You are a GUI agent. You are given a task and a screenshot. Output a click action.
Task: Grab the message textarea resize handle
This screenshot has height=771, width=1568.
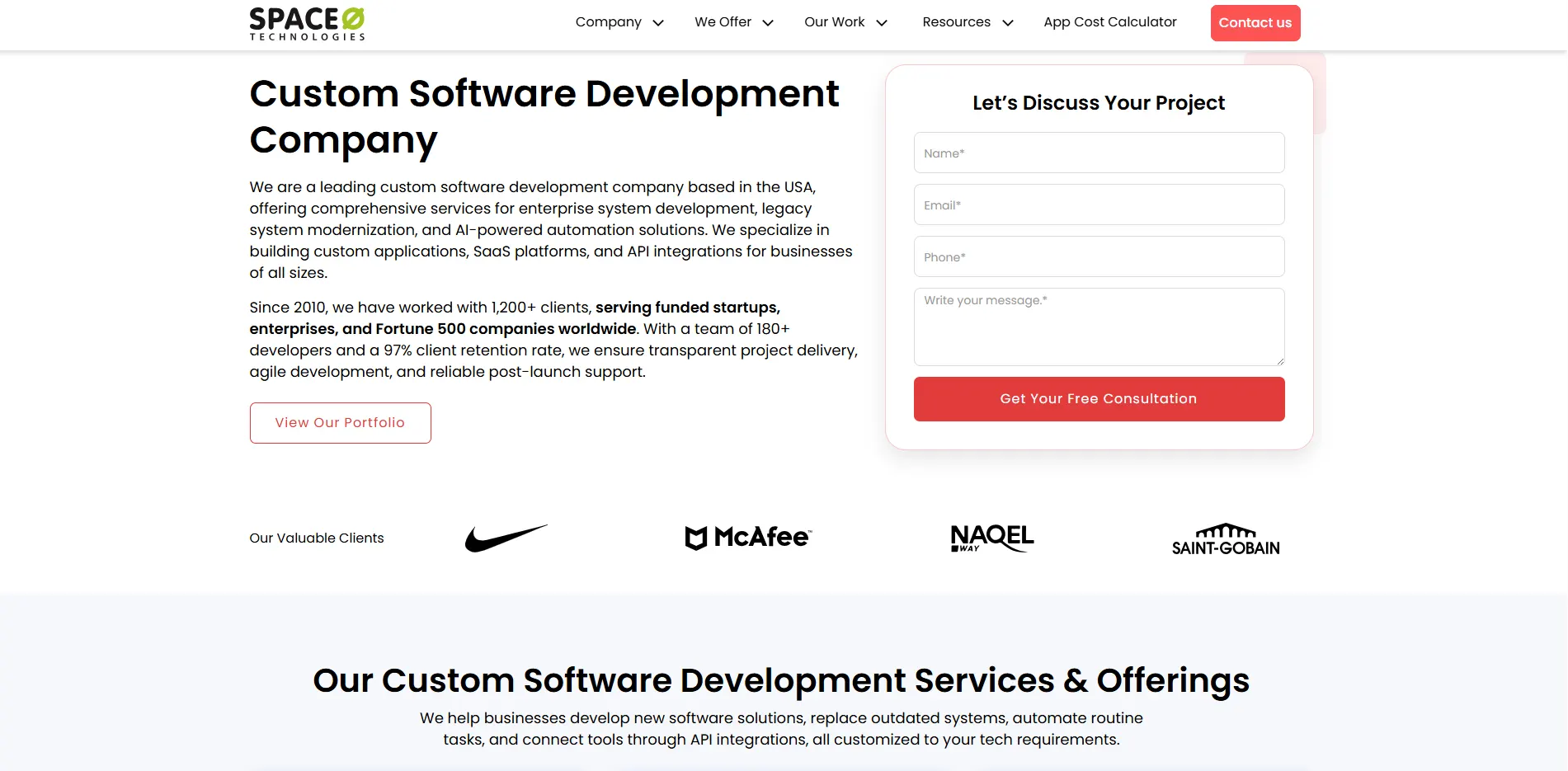coord(1280,361)
